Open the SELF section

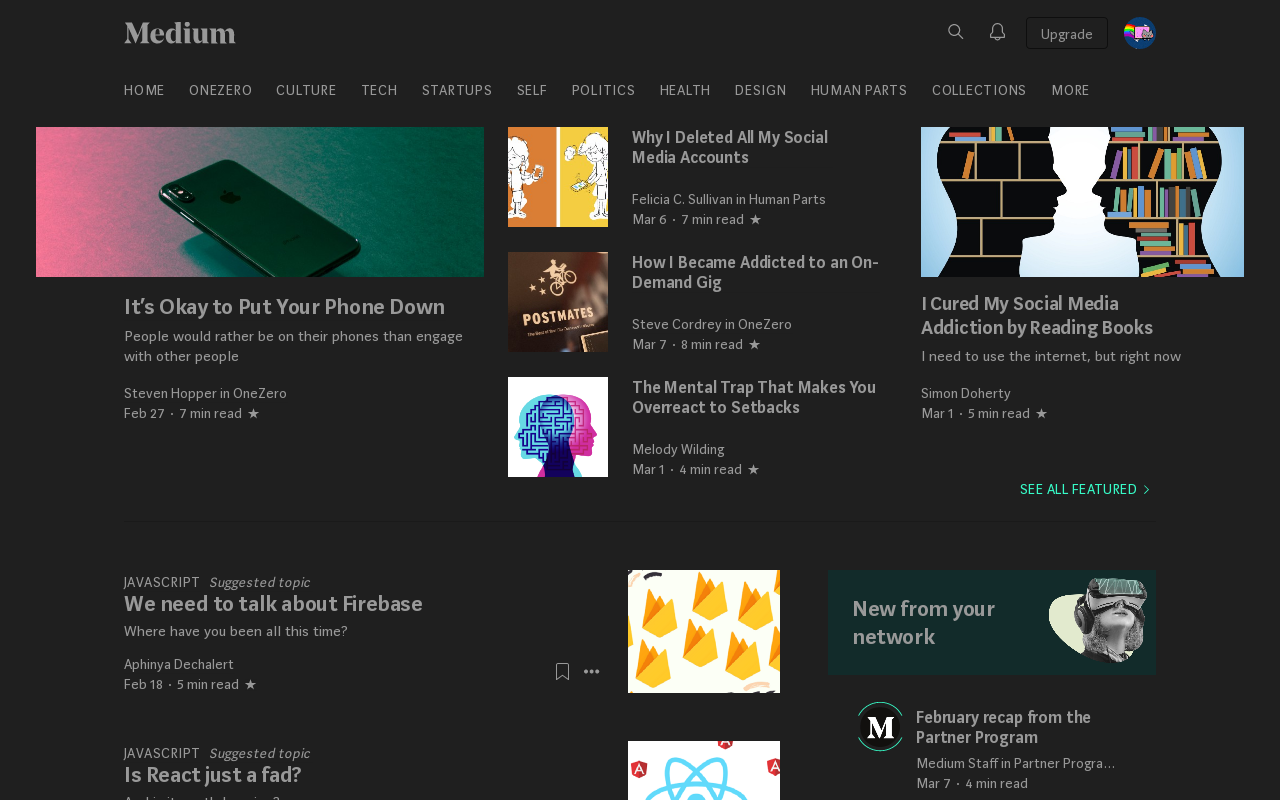(x=532, y=90)
